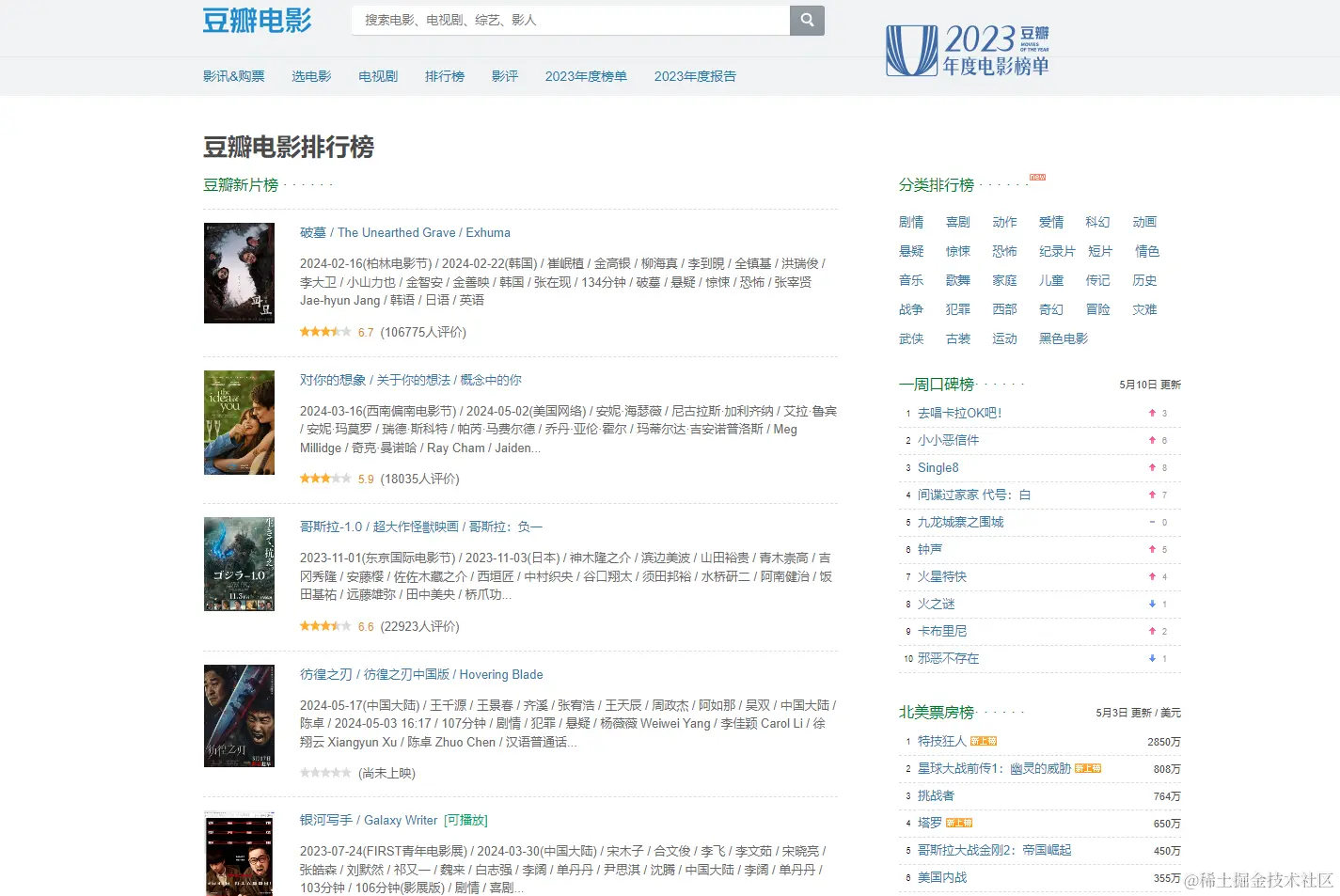The image size is (1340, 896).
Task: Click the 新上榜 badge next to 塔罗
Action: 958,823
